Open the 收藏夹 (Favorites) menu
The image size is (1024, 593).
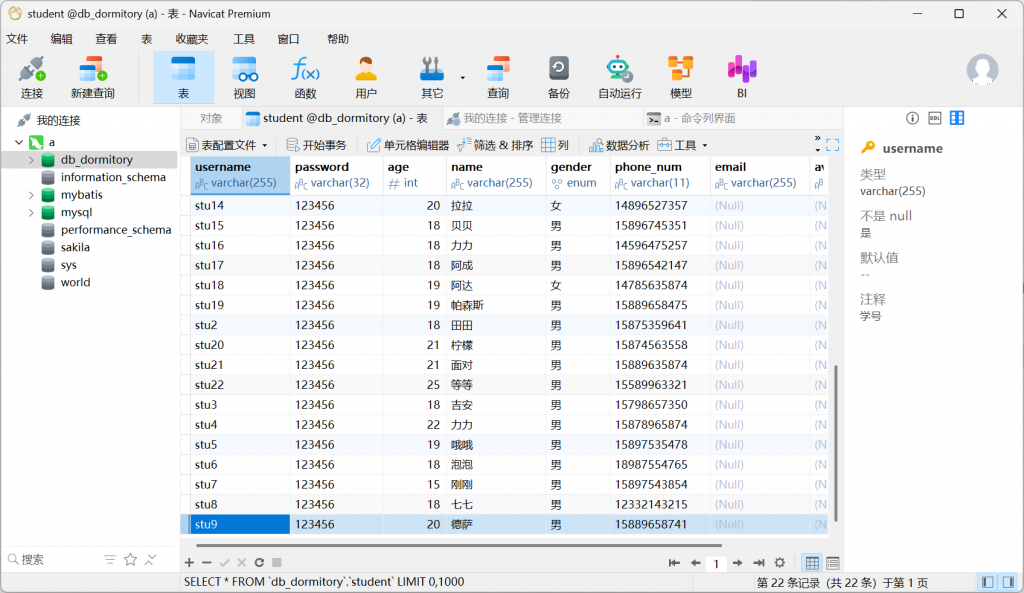tap(191, 39)
